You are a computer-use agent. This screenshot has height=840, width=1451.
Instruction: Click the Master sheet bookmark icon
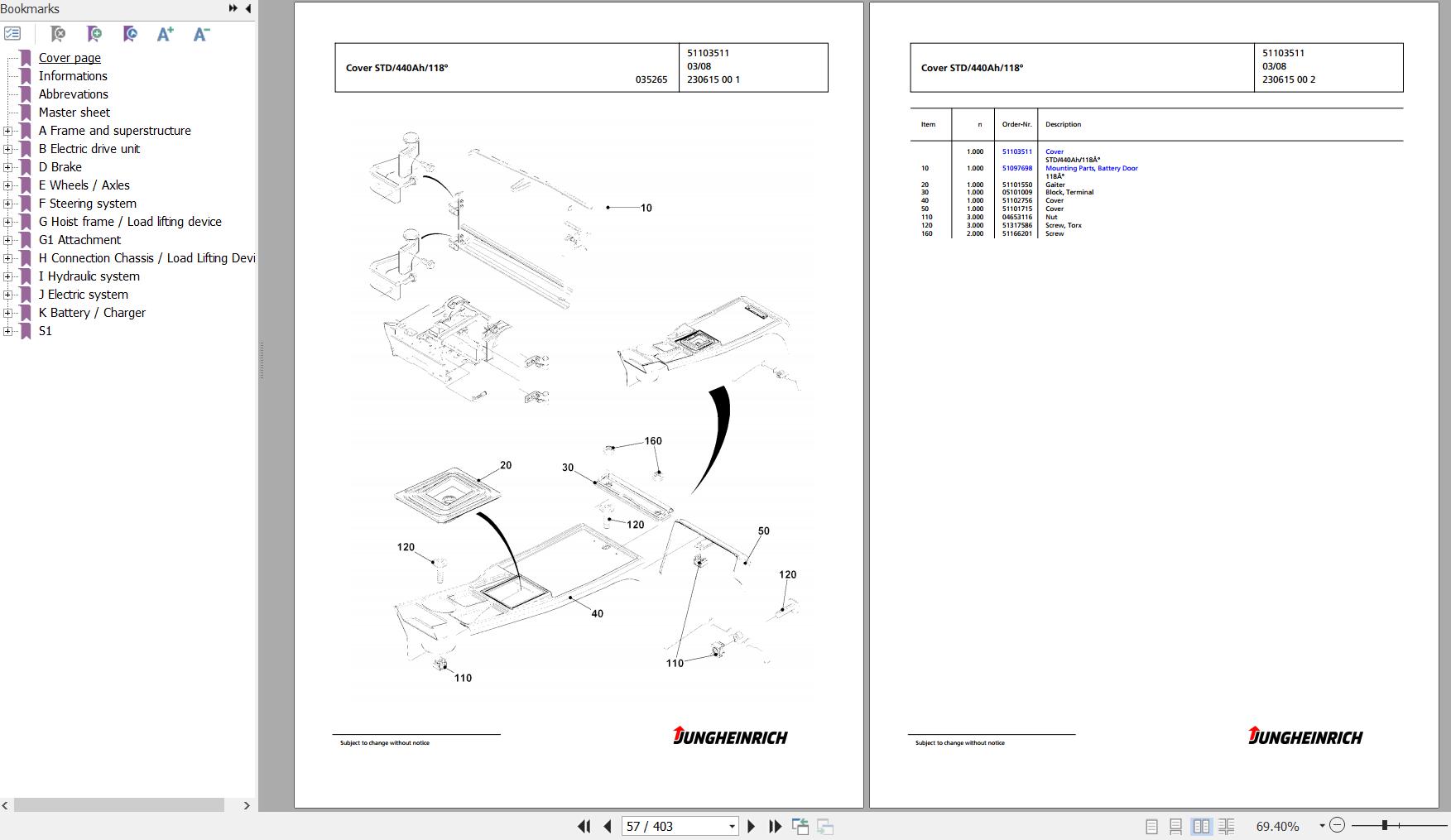[26, 113]
